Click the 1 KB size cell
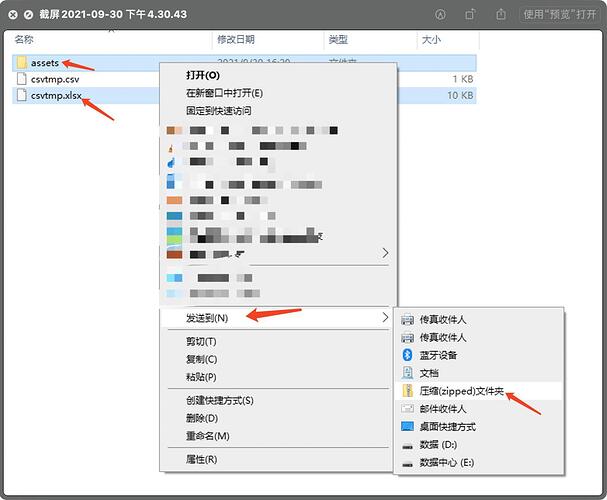 click(463, 79)
